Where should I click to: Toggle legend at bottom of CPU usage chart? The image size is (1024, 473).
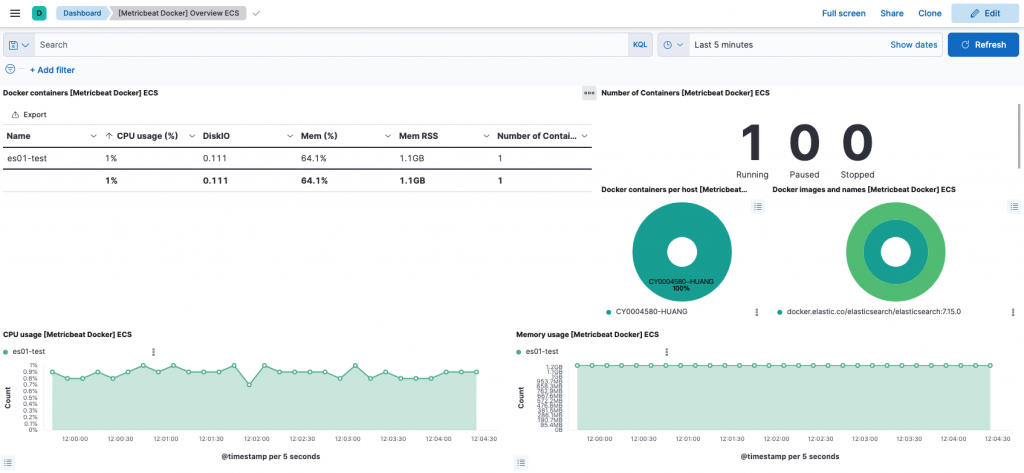[7, 463]
